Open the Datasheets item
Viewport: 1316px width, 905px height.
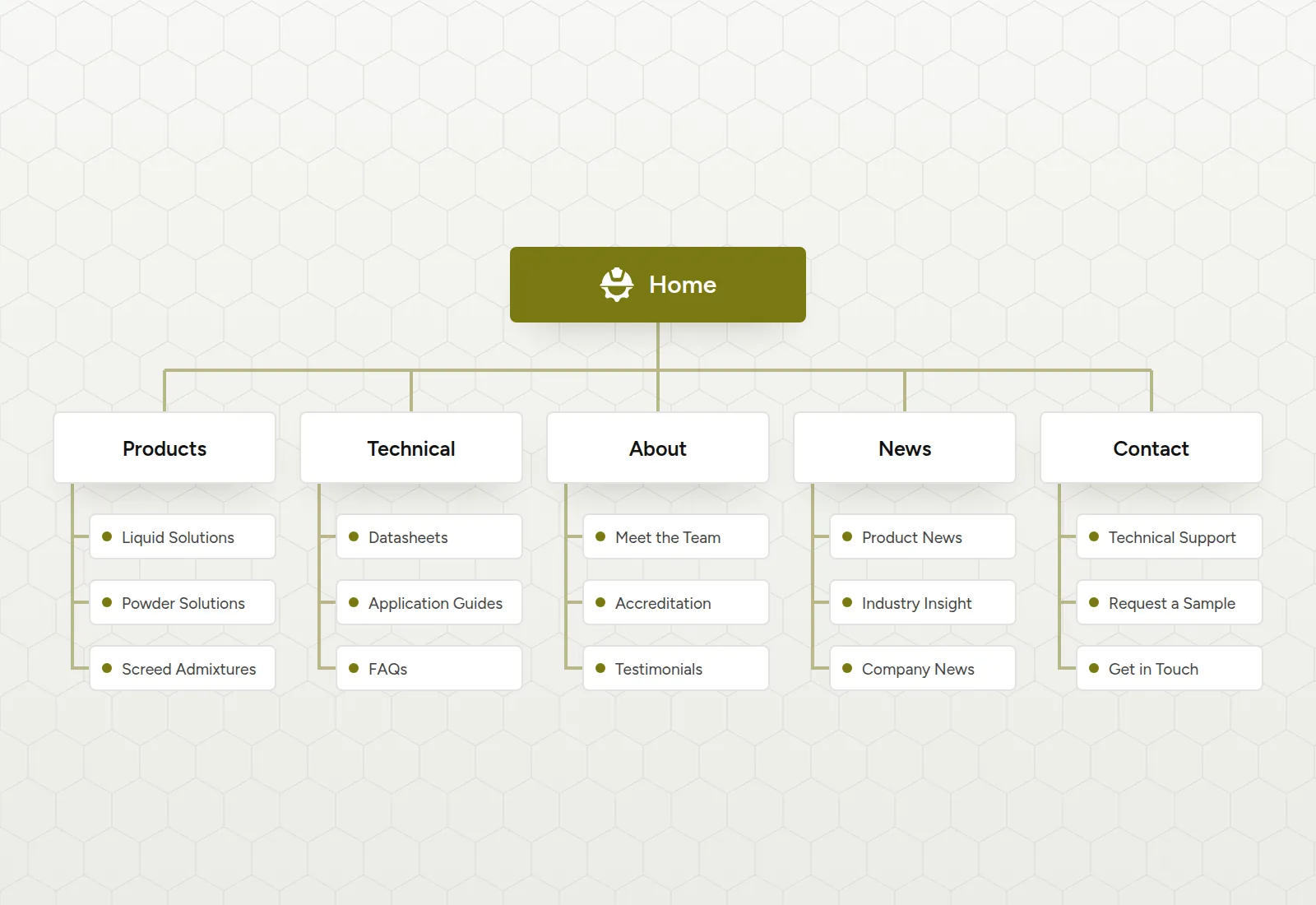click(x=429, y=536)
